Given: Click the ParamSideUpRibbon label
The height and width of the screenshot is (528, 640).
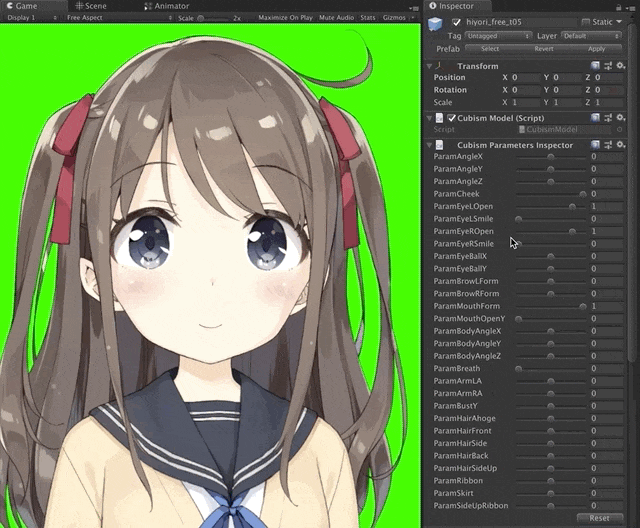Looking at the screenshot, I should click(471, 506).
